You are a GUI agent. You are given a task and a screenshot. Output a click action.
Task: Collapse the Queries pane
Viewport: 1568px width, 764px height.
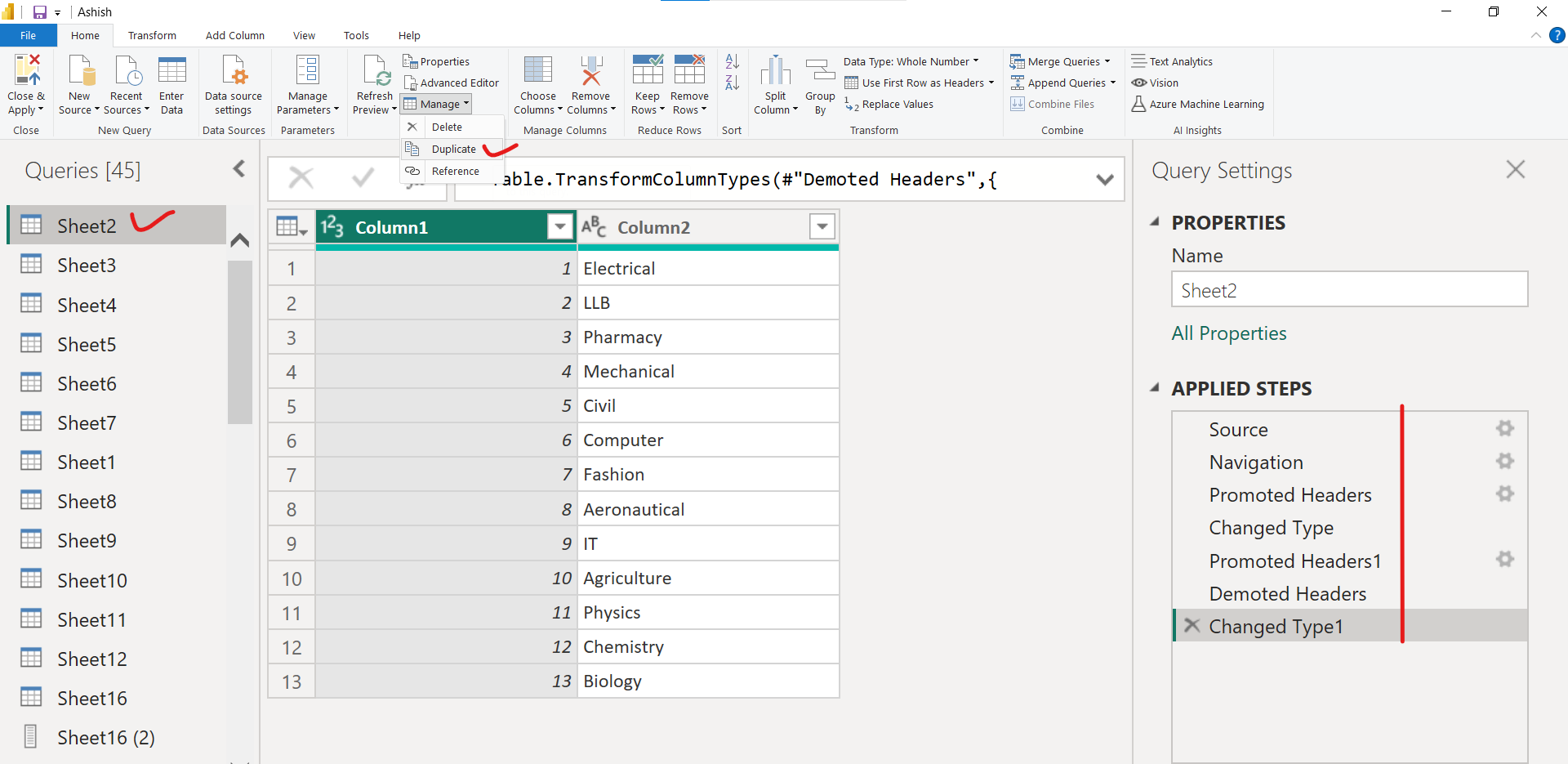238,168
